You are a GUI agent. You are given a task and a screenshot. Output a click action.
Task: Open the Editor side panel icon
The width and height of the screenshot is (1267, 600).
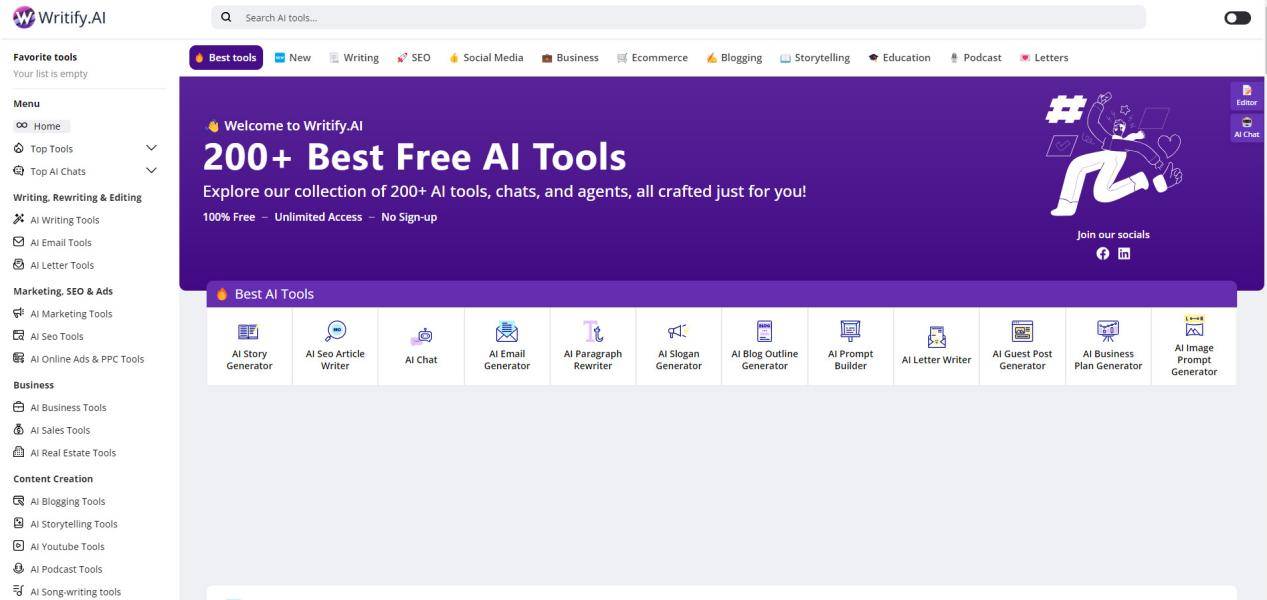tap(1246, 95)
